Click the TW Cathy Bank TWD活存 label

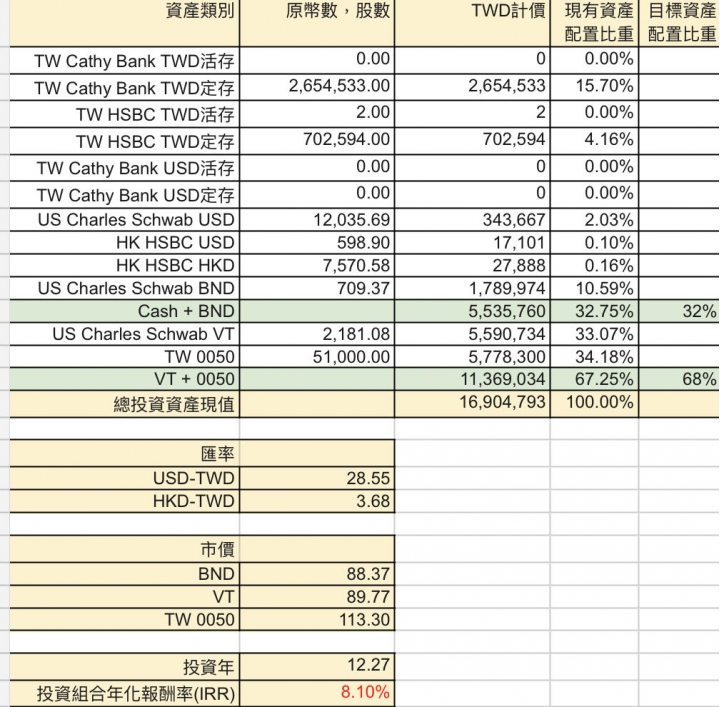tap(134, 61)
